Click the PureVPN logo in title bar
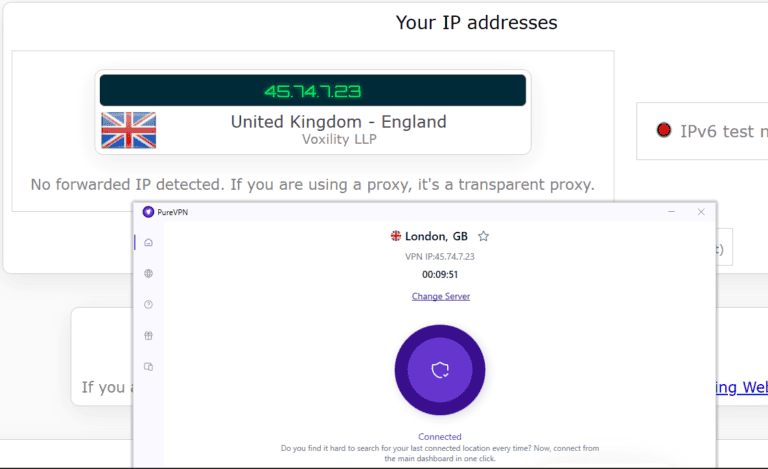Screen dimensions: 768x469 [x=148, y=212]
